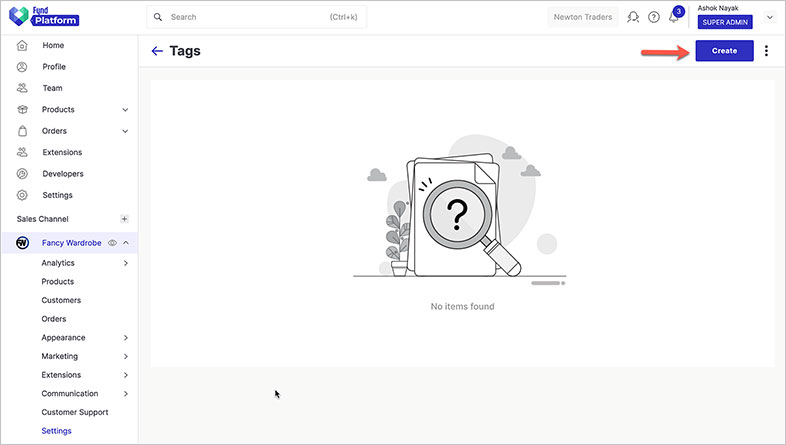Expand the top-level Orders menu chevron
The width and height of the screenshot is (786, 445).
point(125,131)
